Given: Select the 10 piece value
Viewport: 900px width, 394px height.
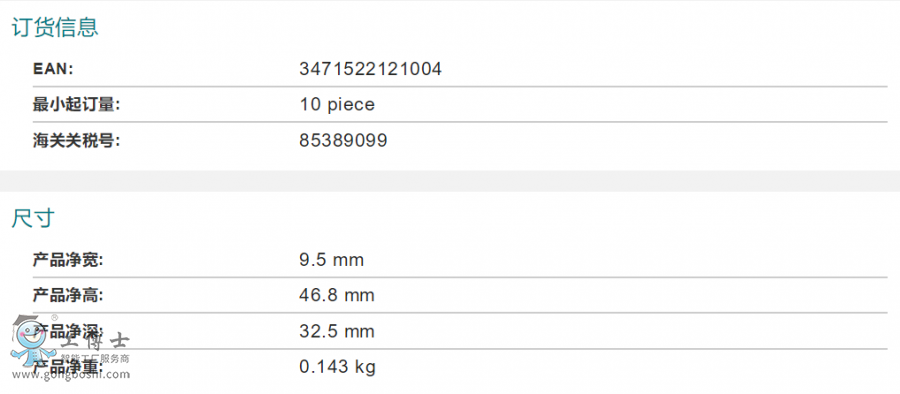Looking at the screenshot, I should coord(337,105).
